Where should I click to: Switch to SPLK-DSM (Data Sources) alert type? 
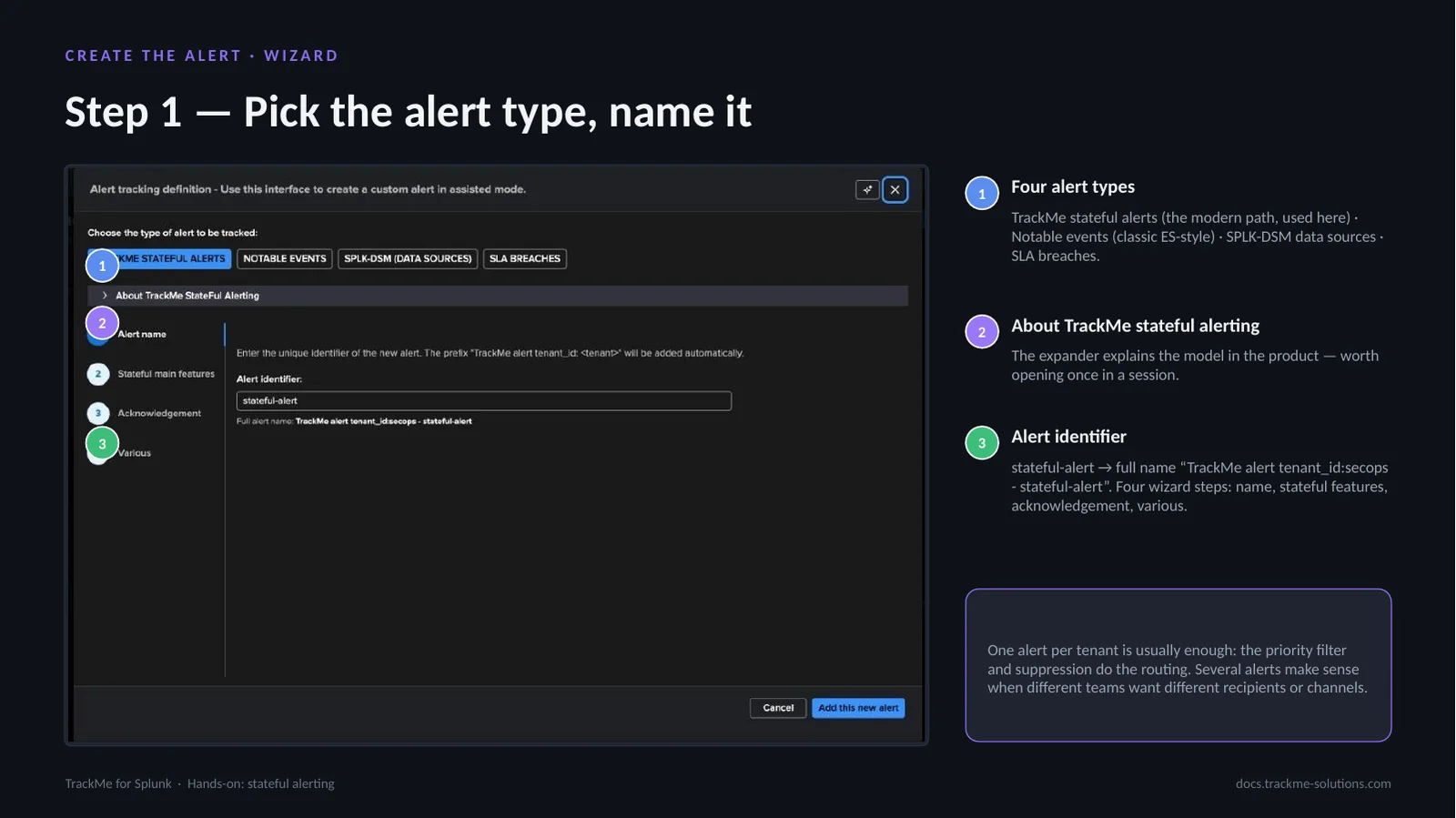tap(408, 258)
